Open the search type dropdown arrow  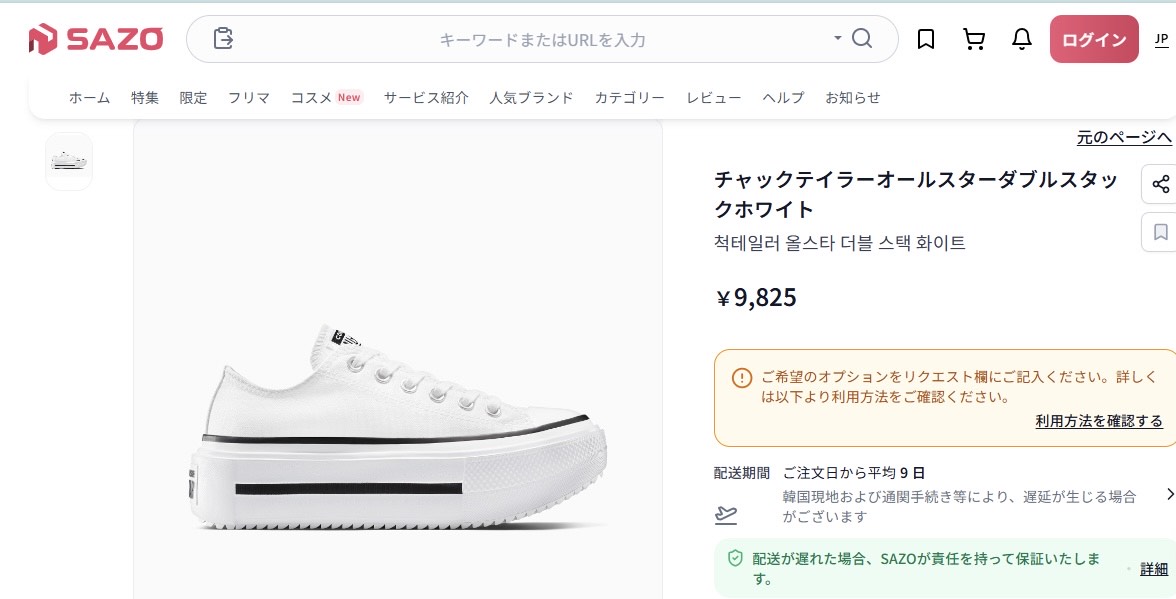tap(837, 39)
